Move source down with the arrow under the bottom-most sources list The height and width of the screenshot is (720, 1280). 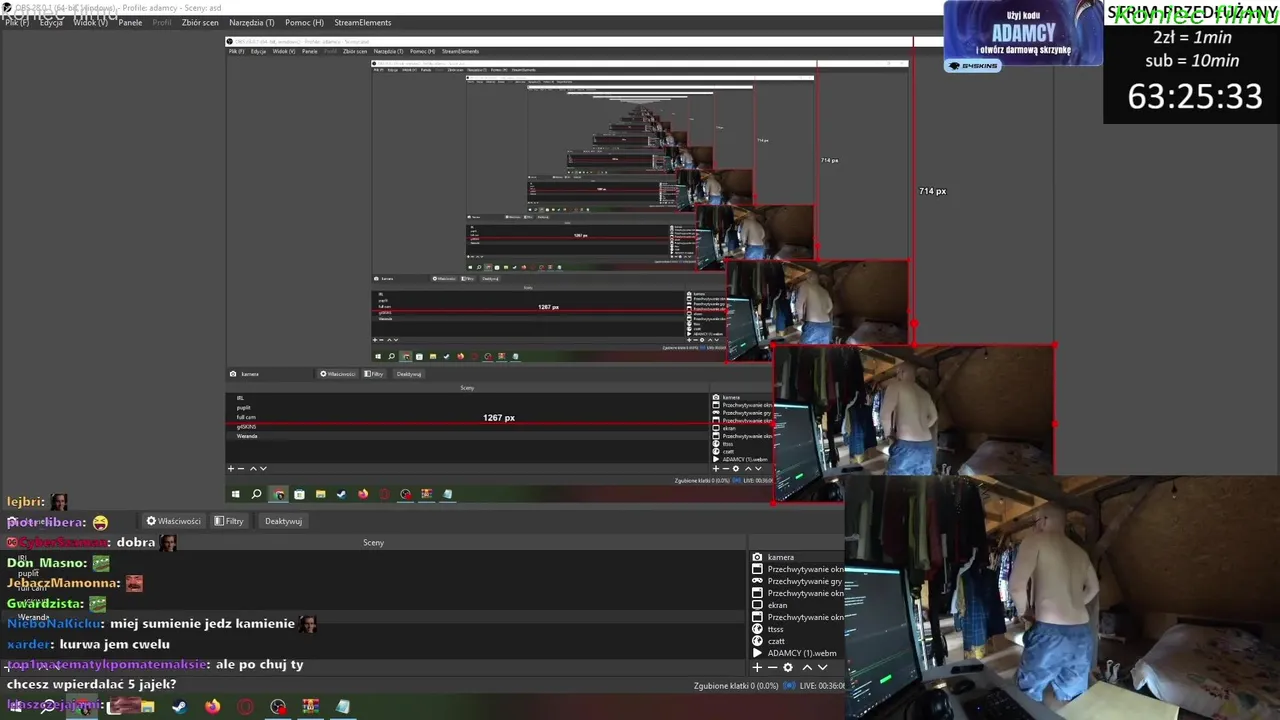pyautogui.click(x=823, y=667)
